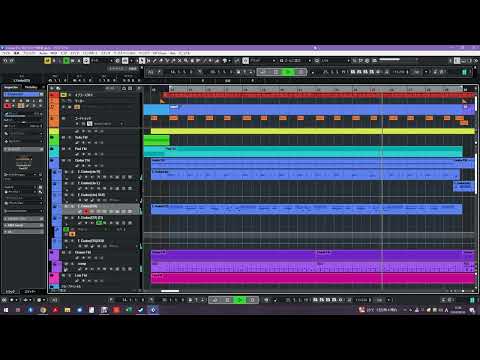This screenshot has height=360, width=480.
Task: Click the highlighted zone-layout icon at top right
Action: pos(457,61)
